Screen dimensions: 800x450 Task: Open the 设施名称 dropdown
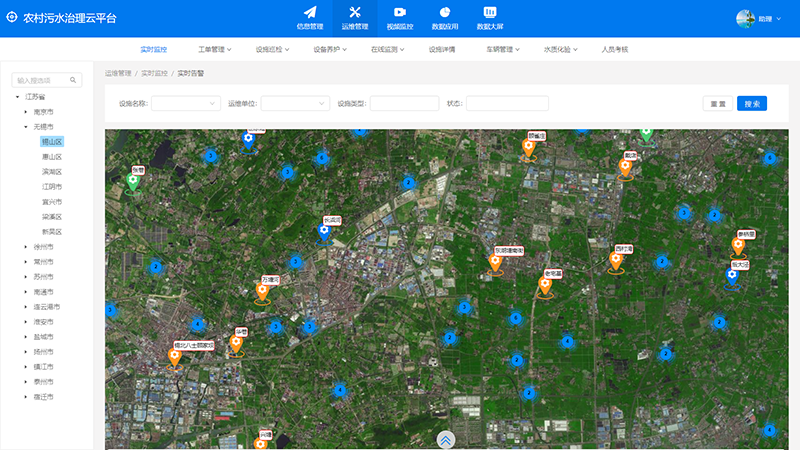(x=186, y=103)
